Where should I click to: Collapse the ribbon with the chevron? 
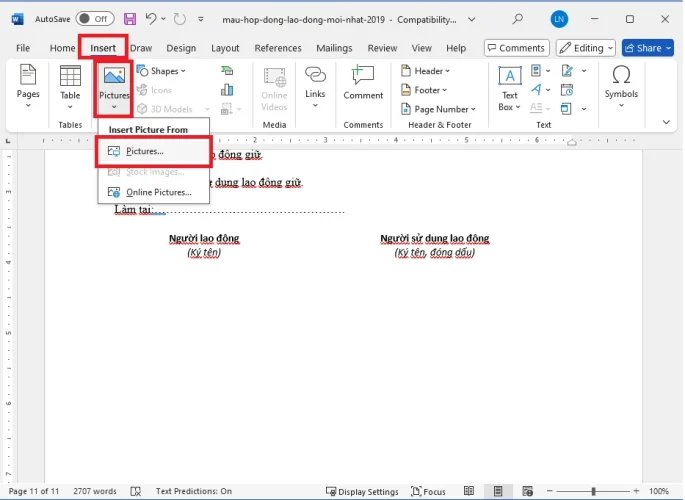pyautogui.click(x=667, y=122)
